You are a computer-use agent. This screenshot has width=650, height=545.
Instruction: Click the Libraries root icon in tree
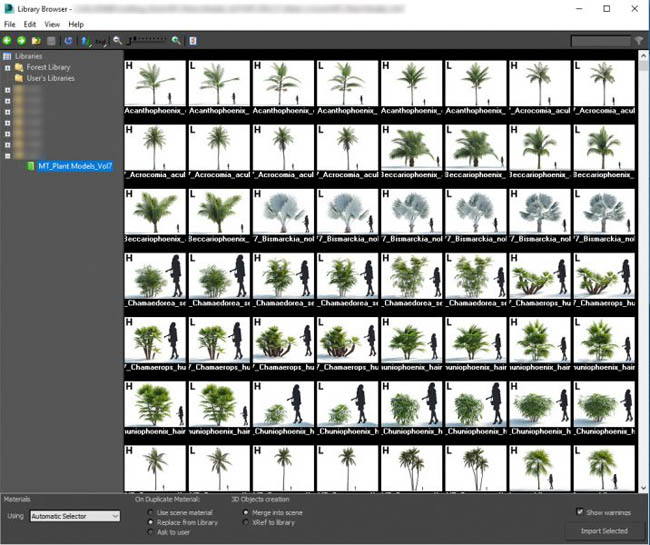7,56
